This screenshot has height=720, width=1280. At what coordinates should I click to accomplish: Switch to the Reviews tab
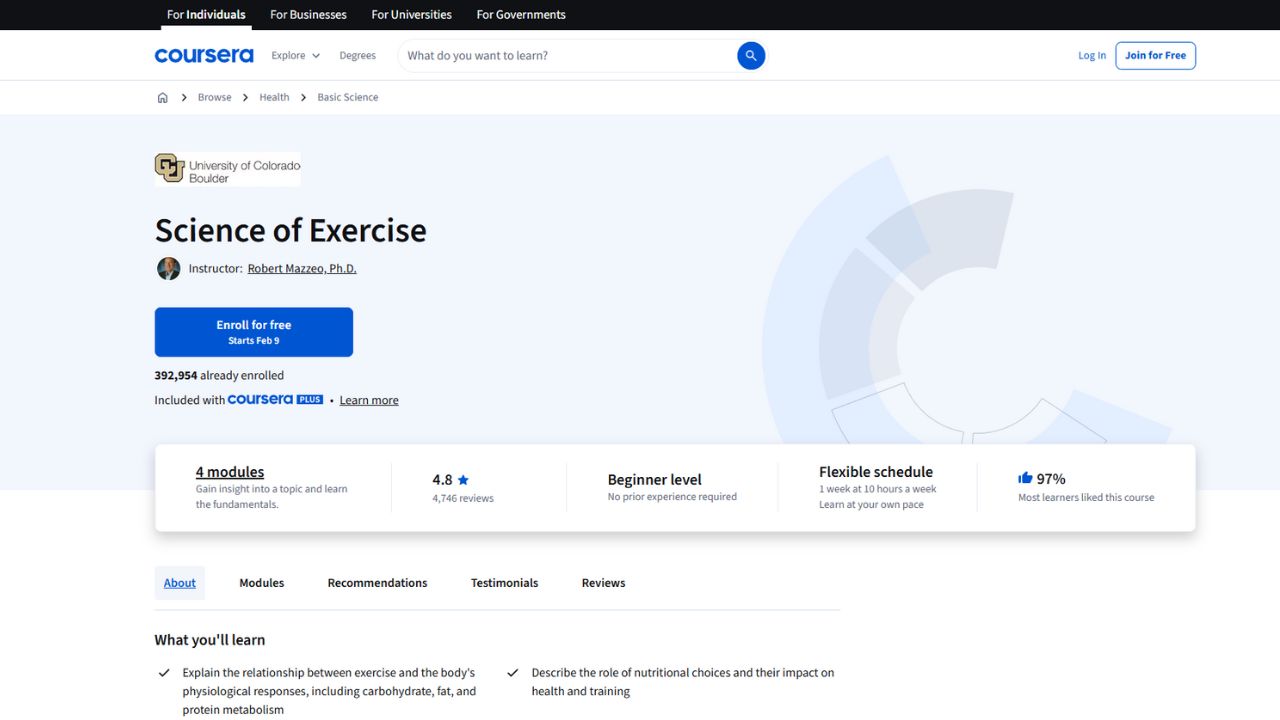tap(602, 582)
